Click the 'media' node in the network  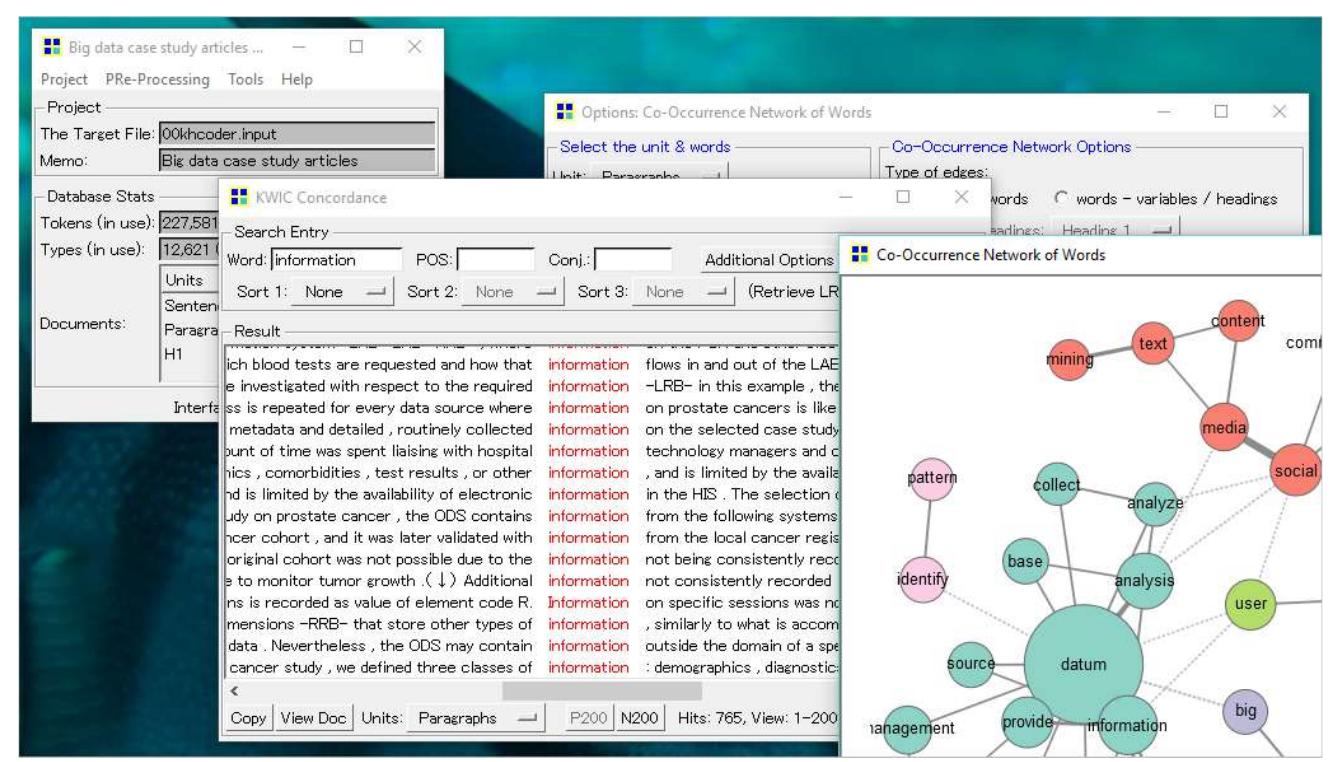[x=1225, y=428]
